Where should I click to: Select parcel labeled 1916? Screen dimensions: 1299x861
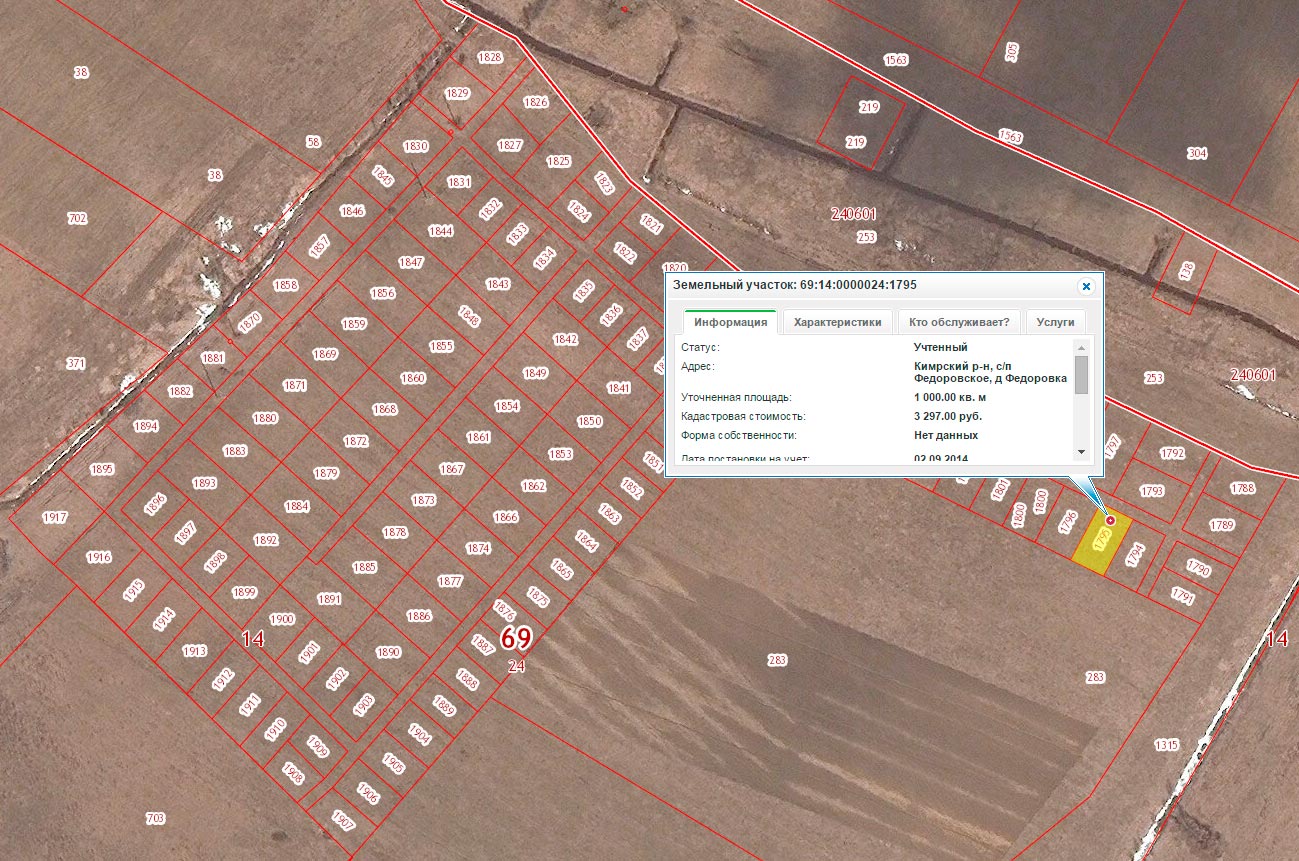point(99,557)
